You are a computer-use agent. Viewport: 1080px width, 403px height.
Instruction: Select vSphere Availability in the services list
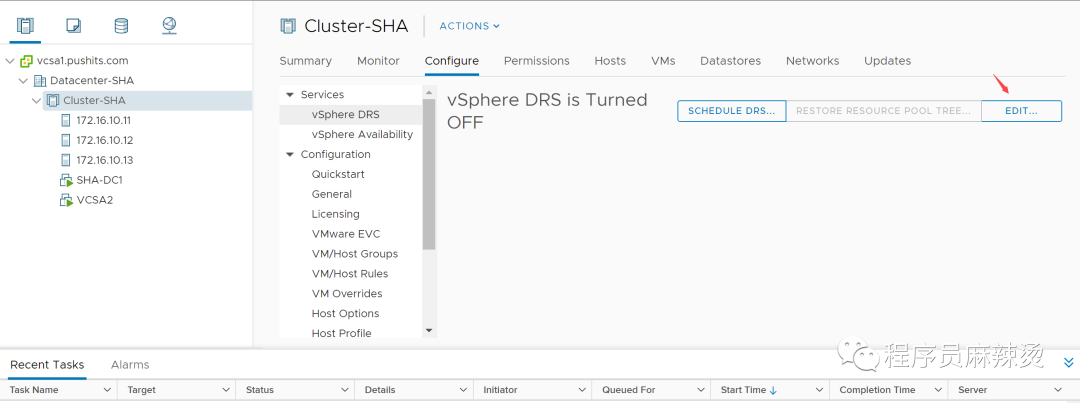pyautogui.click(x=362, y=135)
